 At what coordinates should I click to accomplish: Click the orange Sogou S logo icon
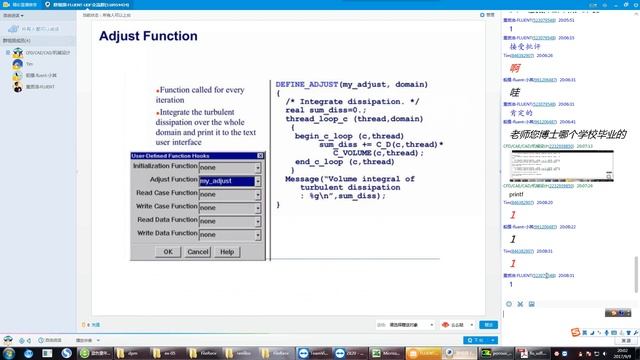(x=576, y=332)
